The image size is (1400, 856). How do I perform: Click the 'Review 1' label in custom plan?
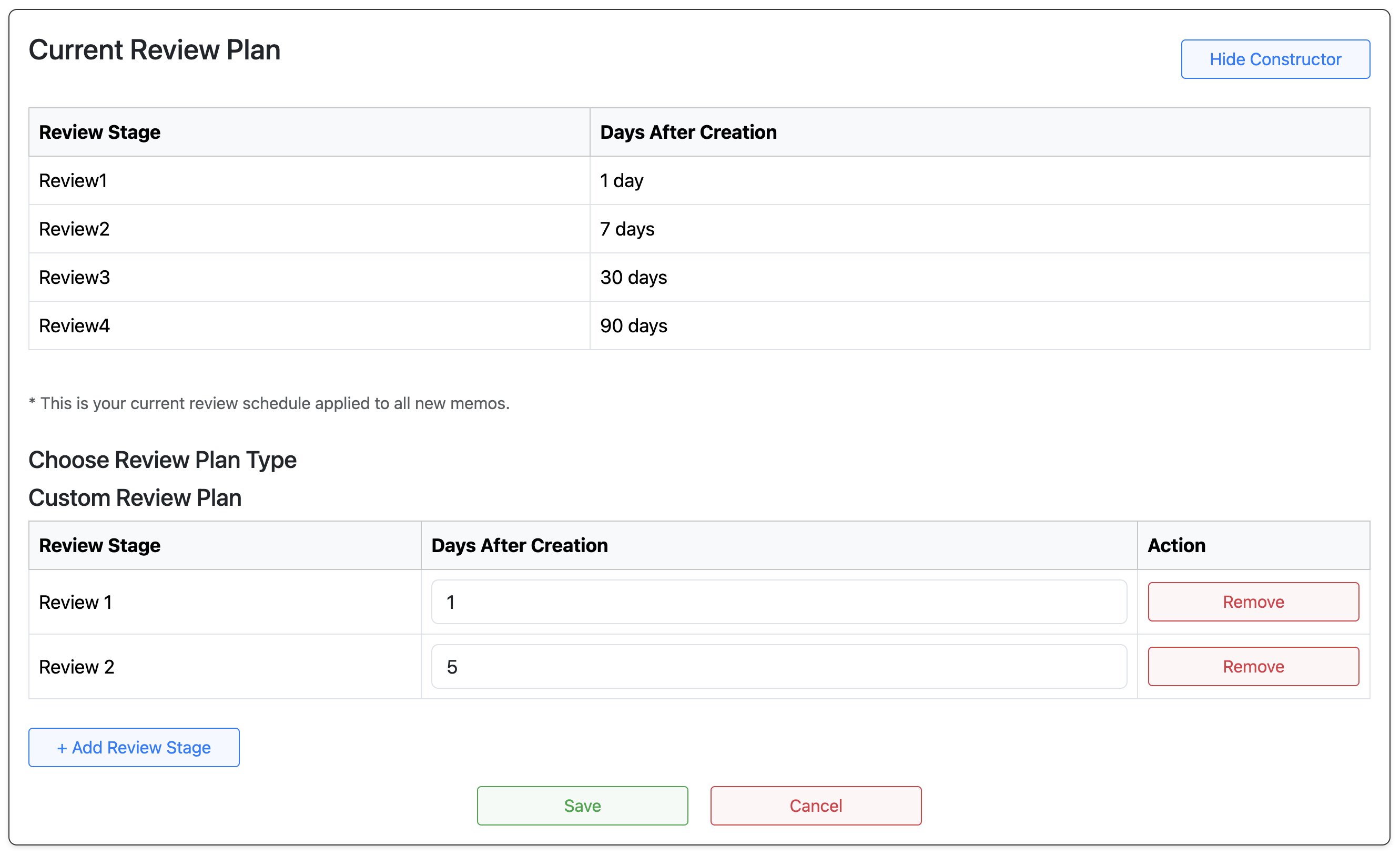(76, 602)
